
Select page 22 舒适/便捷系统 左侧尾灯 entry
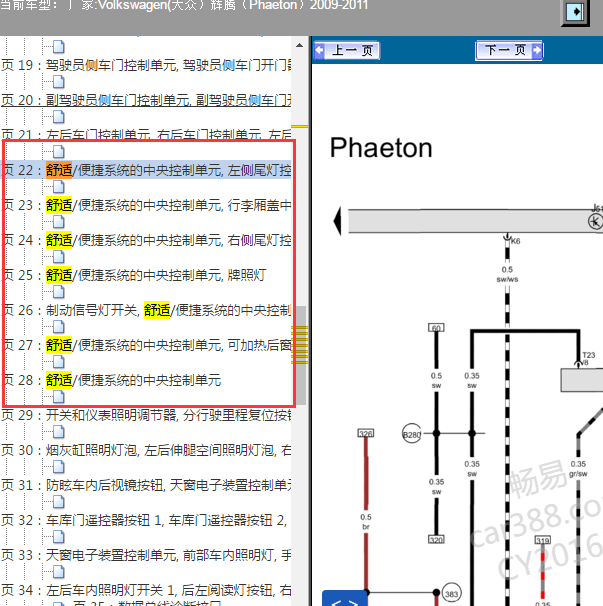[146, 170]
